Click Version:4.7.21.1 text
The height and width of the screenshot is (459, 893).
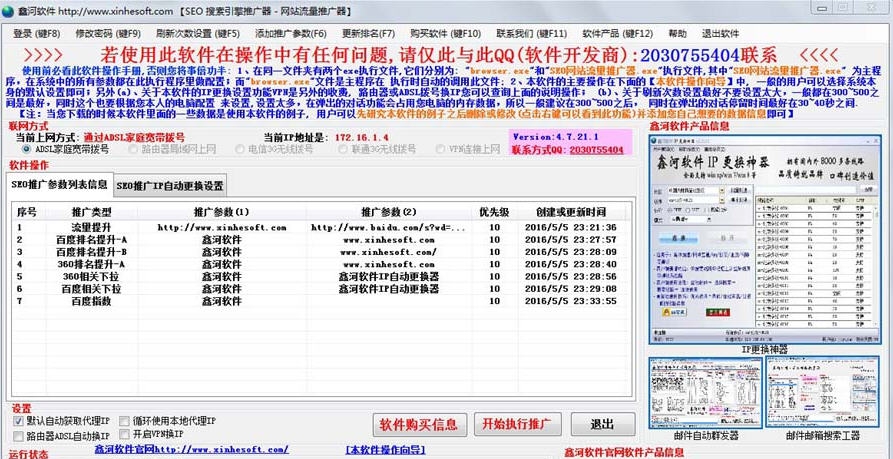555,137
